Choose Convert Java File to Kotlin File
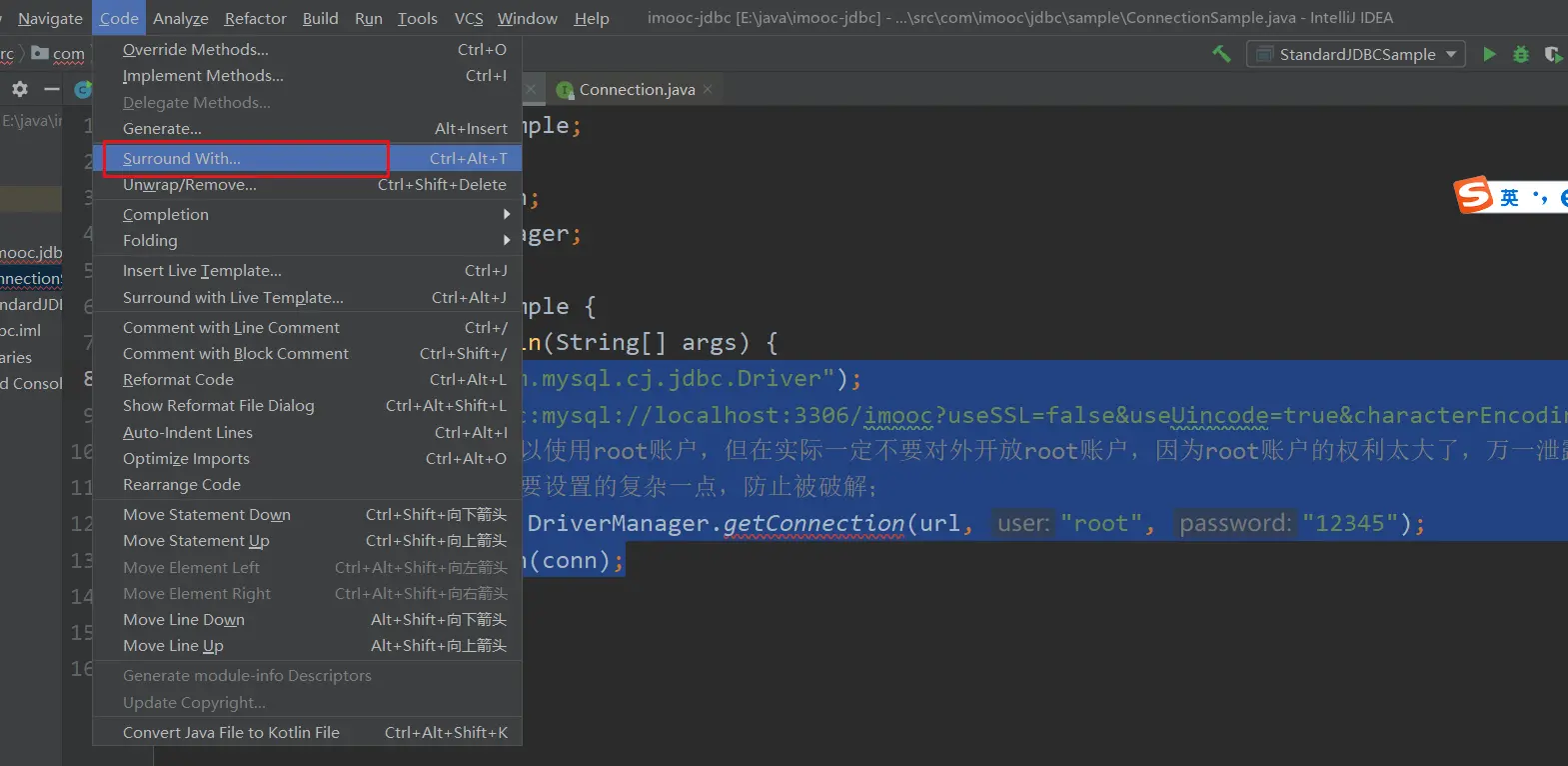The height and width of the screenshot is (766, 1568). (231, 732)
